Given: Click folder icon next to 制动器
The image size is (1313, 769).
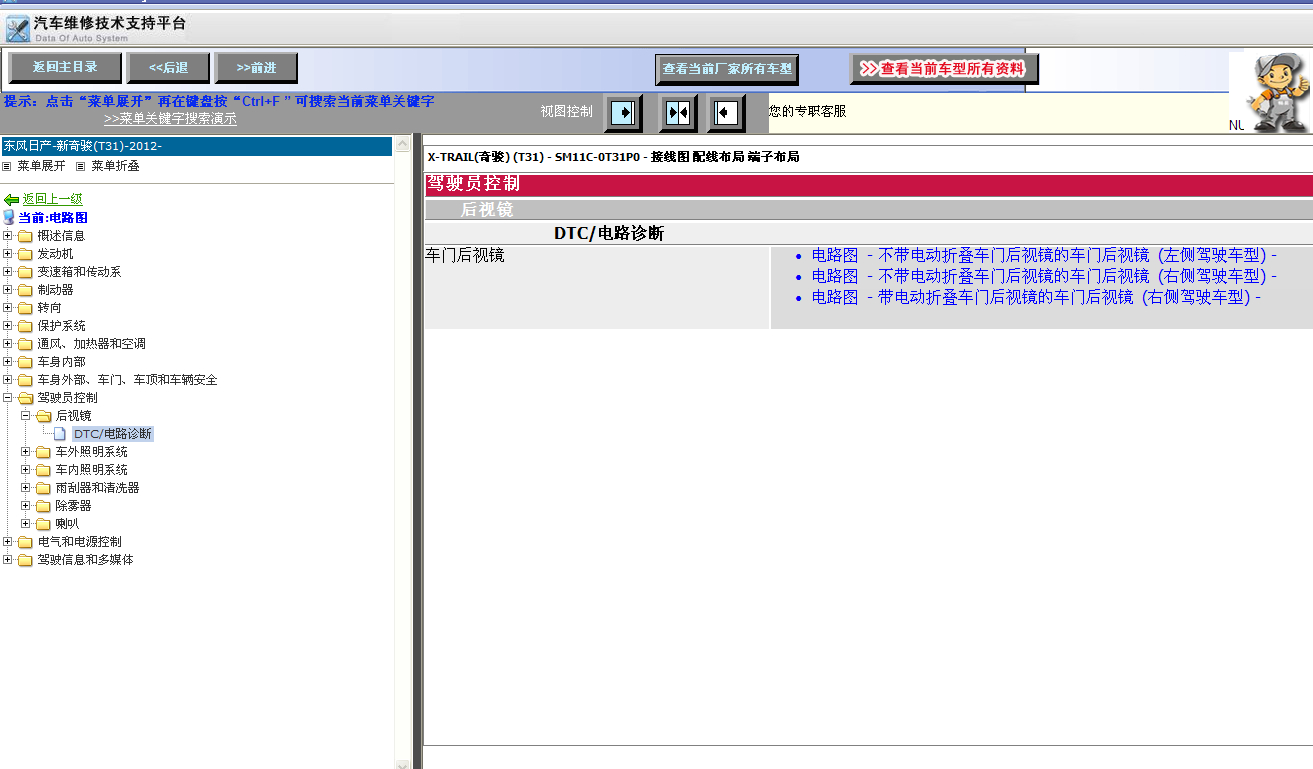Looking at the screenshot, I should (x=25, y=290).
